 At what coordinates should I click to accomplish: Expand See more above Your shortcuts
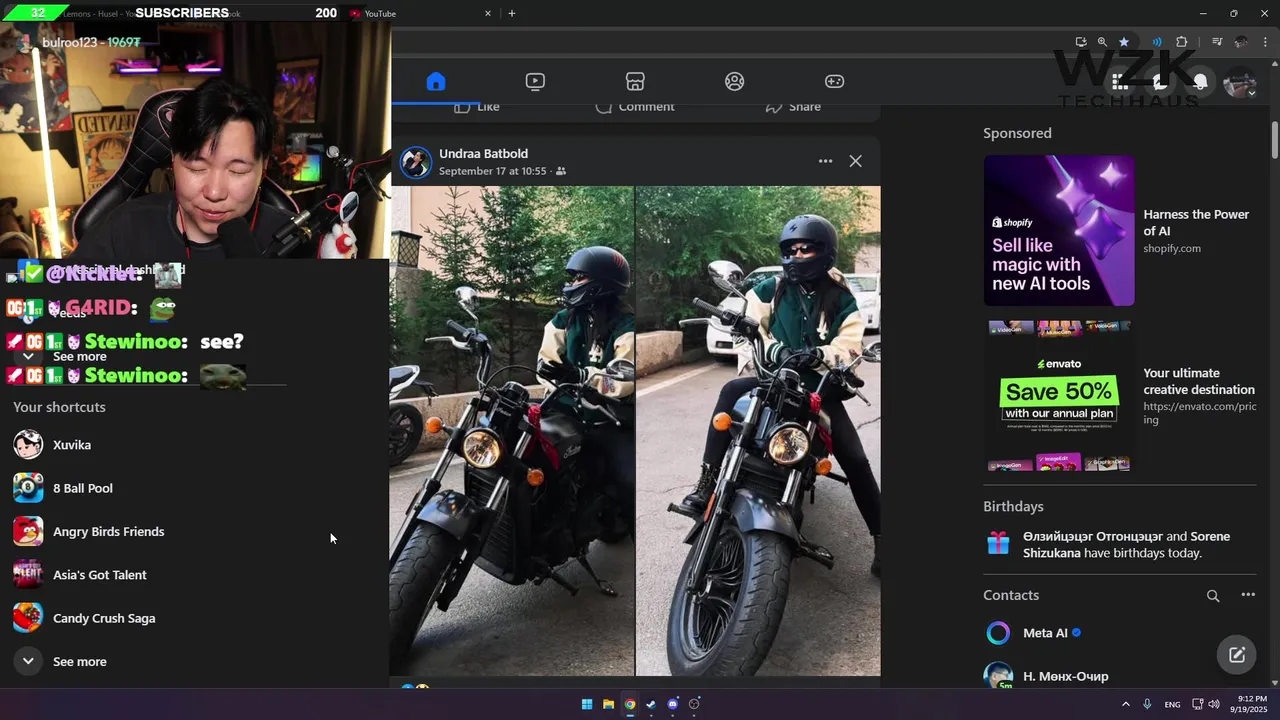click(x=78, y=357)
